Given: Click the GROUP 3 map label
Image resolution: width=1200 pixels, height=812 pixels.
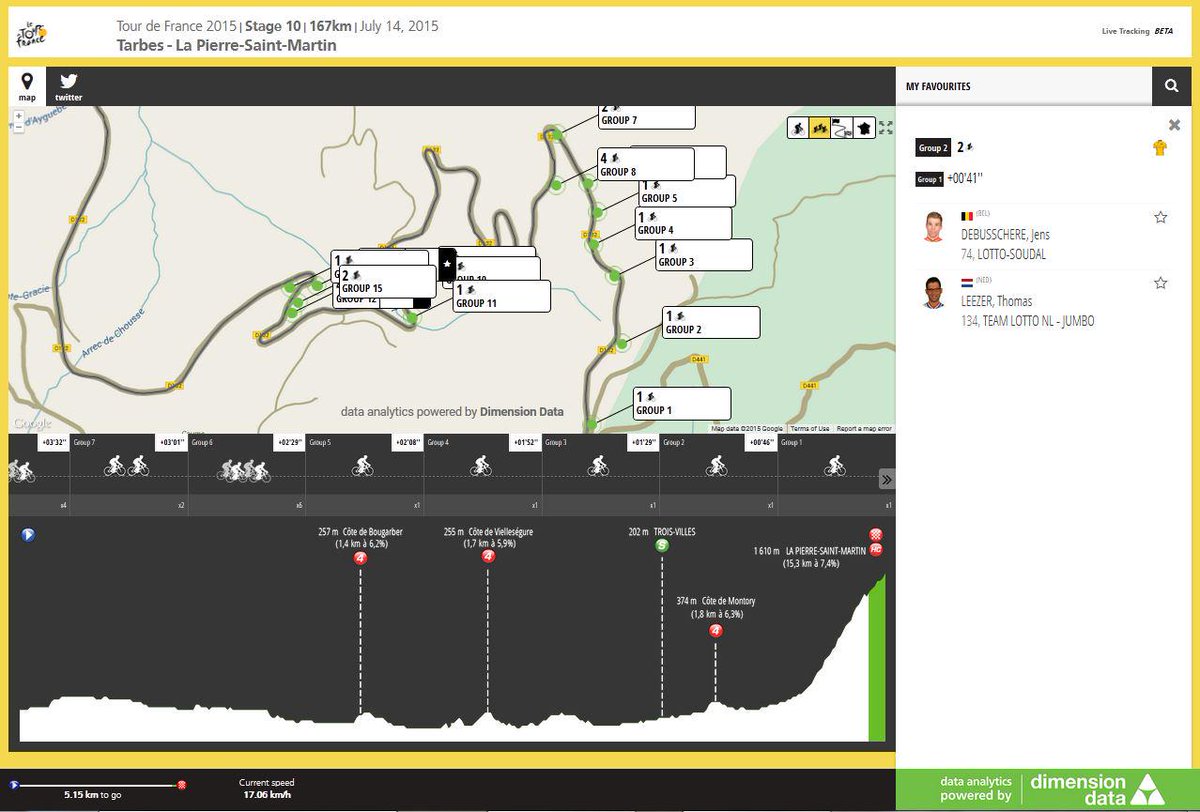Looking at the screenshot, I should pyautogui.click(x=702, y=255).
